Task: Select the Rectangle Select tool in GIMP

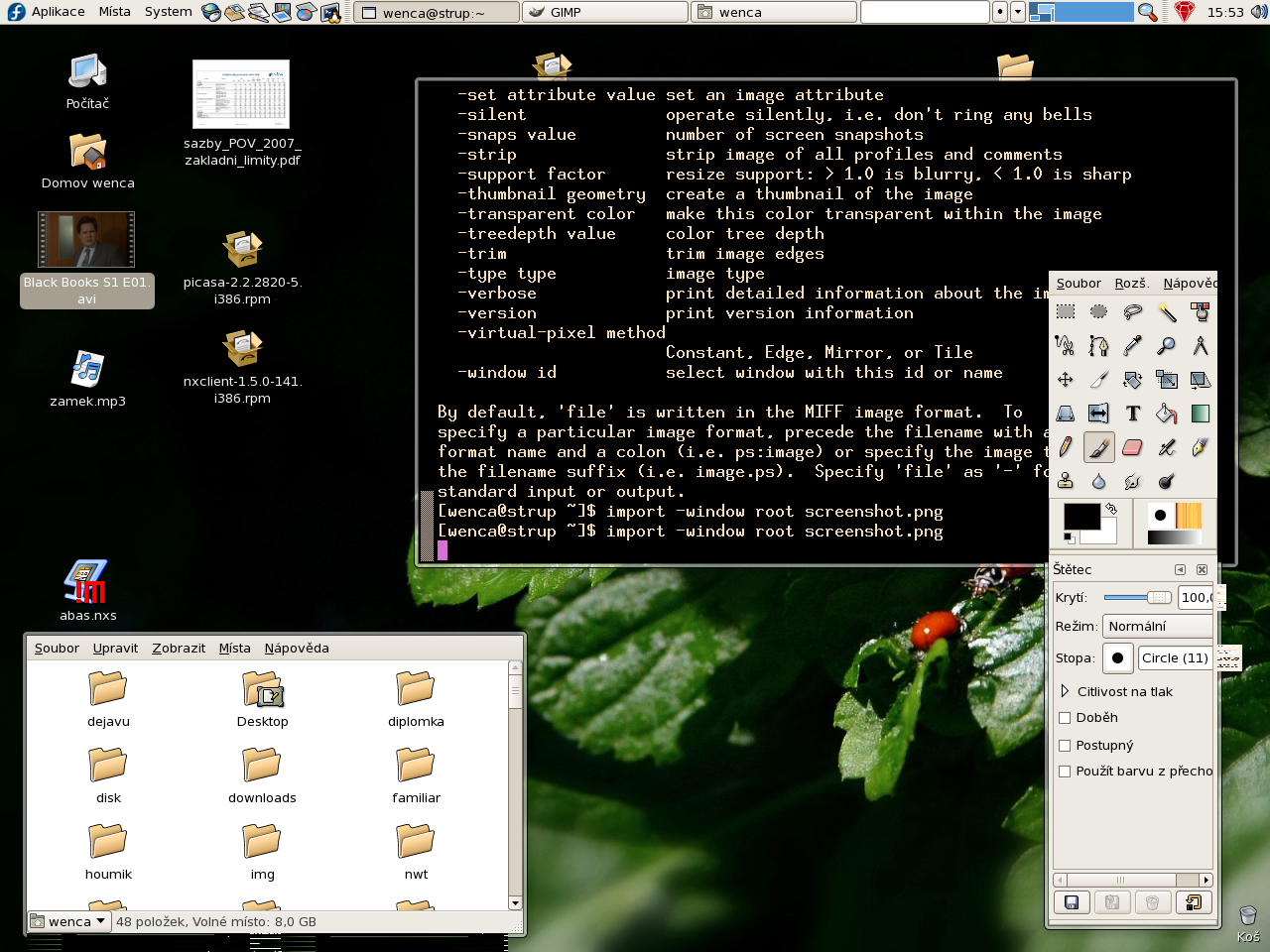Action: click(x=1066, y=312)
